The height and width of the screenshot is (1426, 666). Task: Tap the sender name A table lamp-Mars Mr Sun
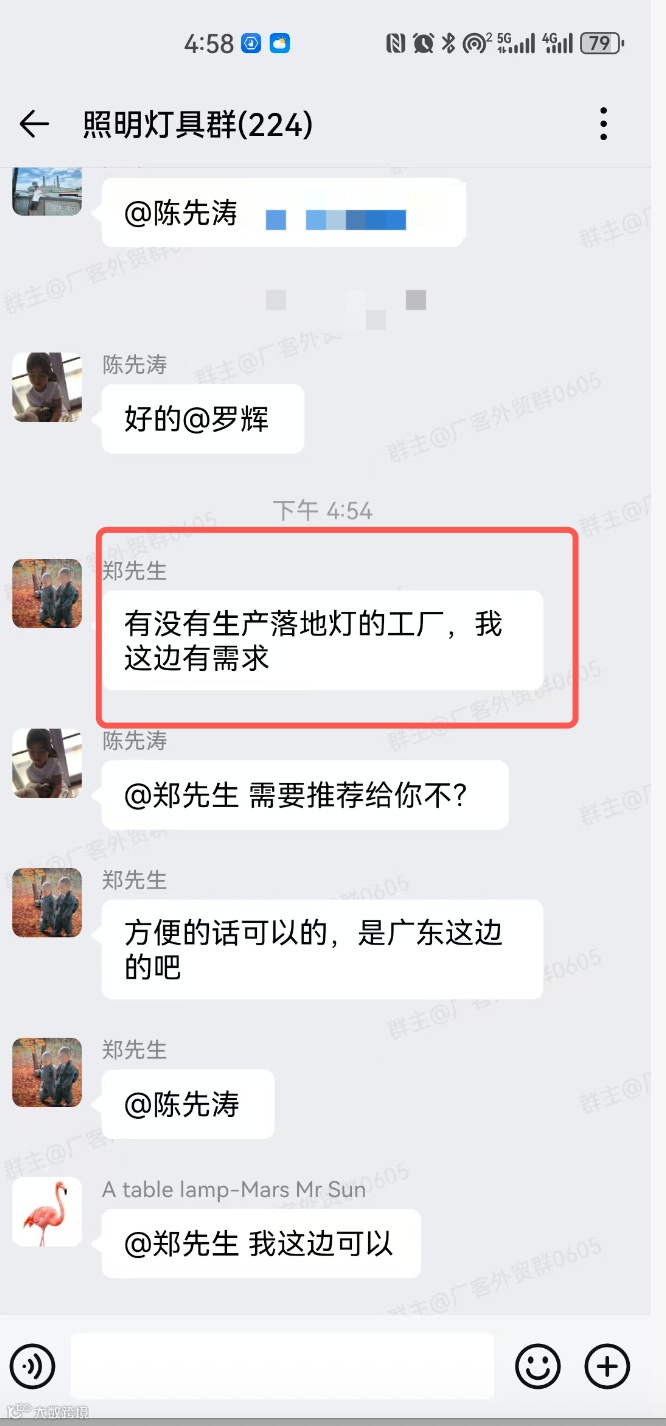[x=234, y=1190]
